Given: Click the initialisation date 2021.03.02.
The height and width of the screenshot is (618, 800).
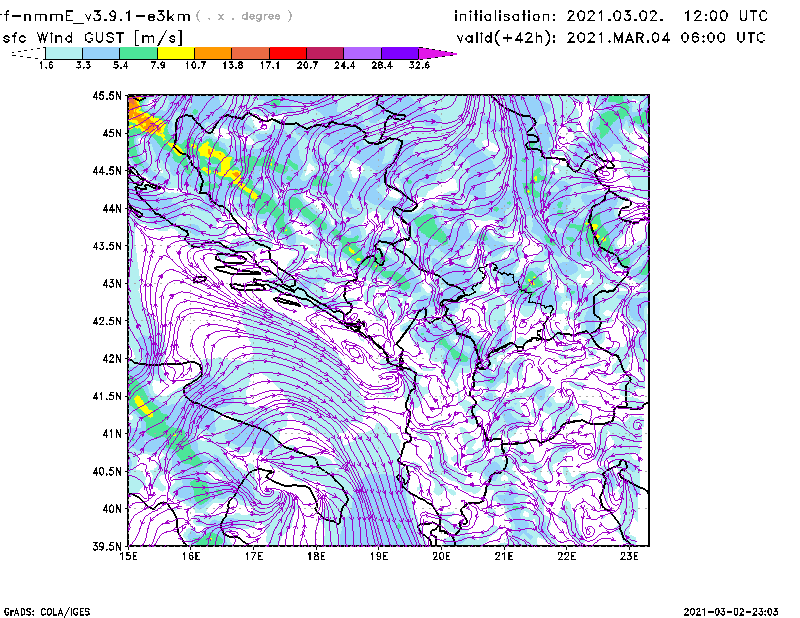Looking at the screenshot, I should pos(615,16).
